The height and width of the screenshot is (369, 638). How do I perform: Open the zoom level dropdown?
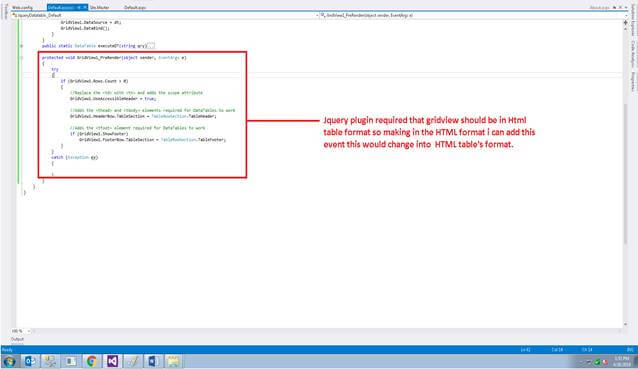pos(21,331)
